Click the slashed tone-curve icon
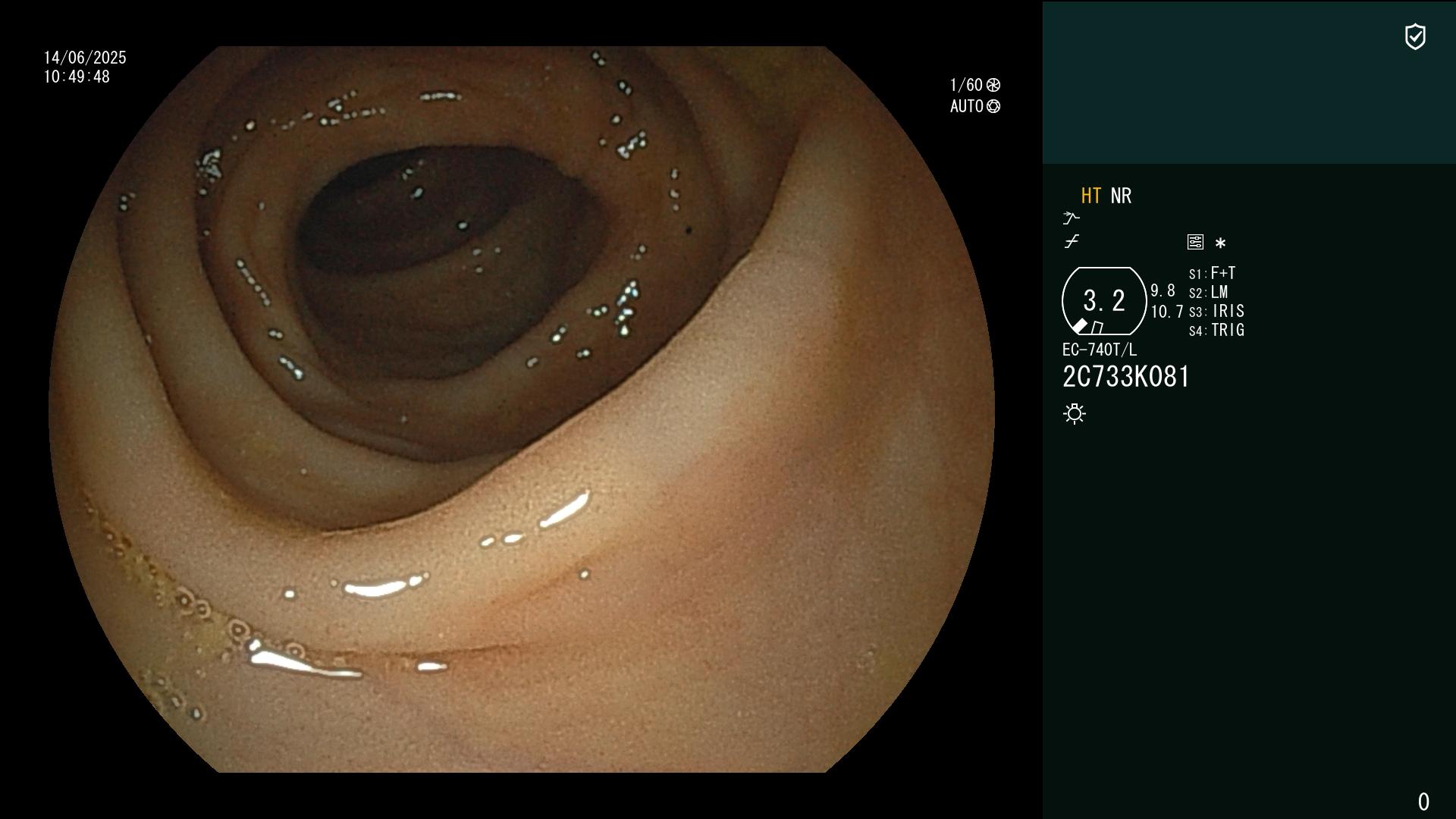 point(1072,242)
